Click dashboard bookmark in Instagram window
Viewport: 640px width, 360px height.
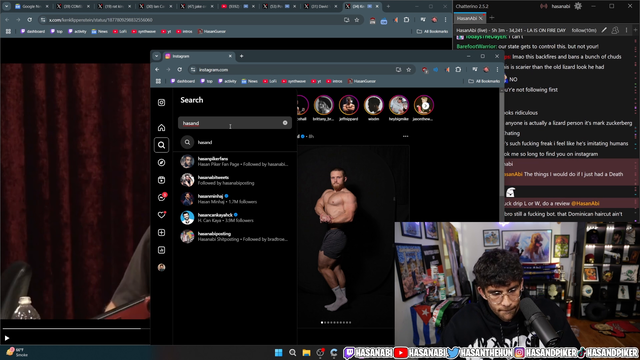tap(182, 81)
